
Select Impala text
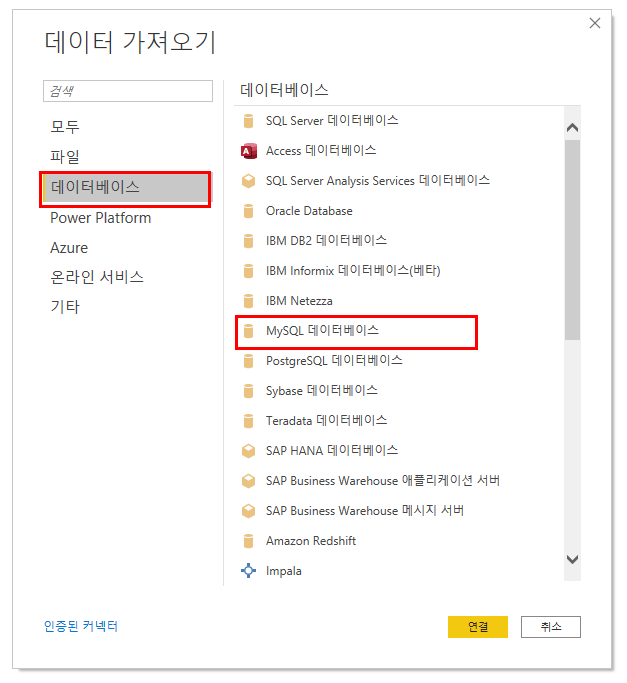pyautogui.click(x=284, y=571)
